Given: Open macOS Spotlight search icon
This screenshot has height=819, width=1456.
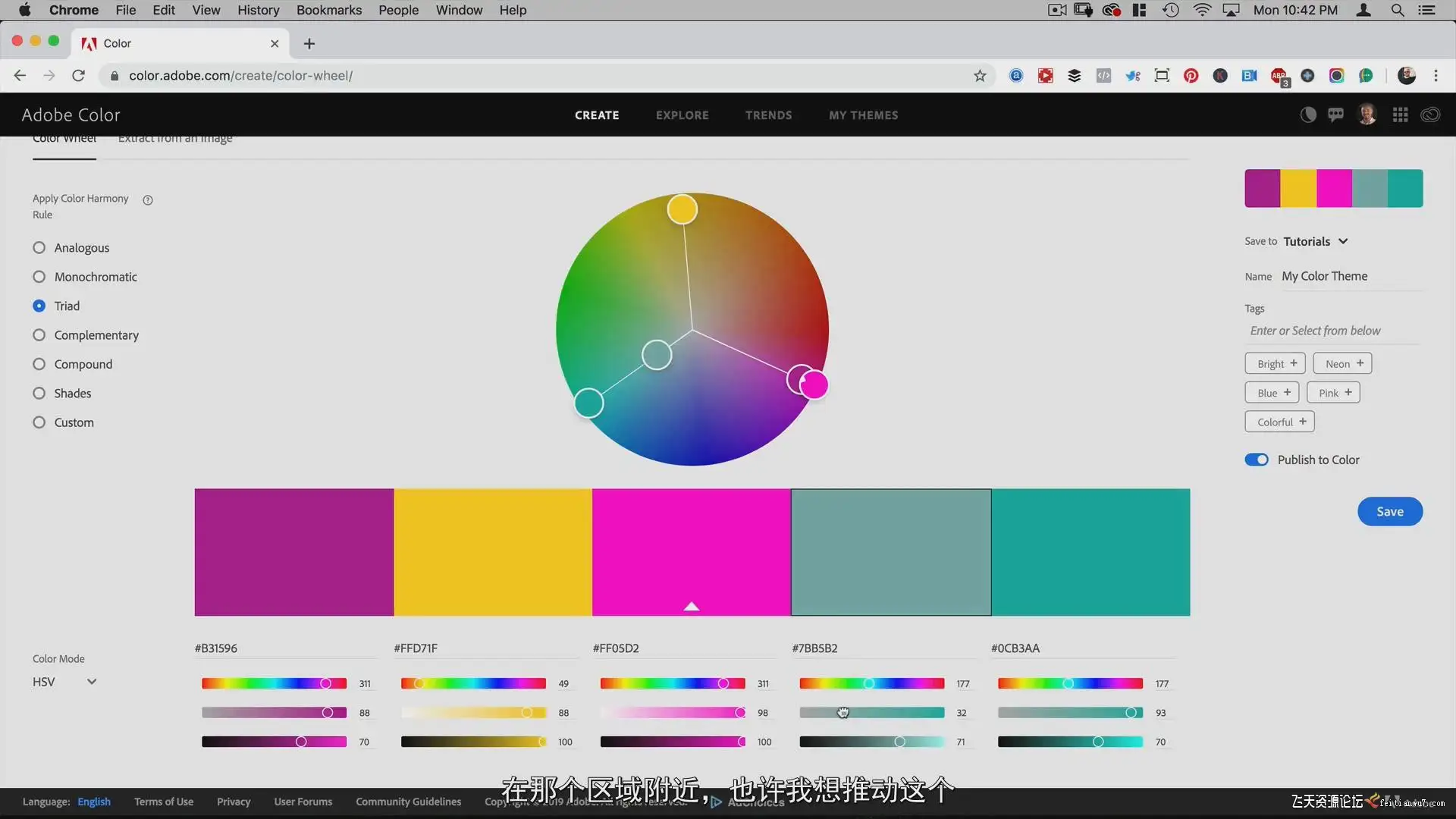Looking at the screenshot, I should coord(1397,10).
